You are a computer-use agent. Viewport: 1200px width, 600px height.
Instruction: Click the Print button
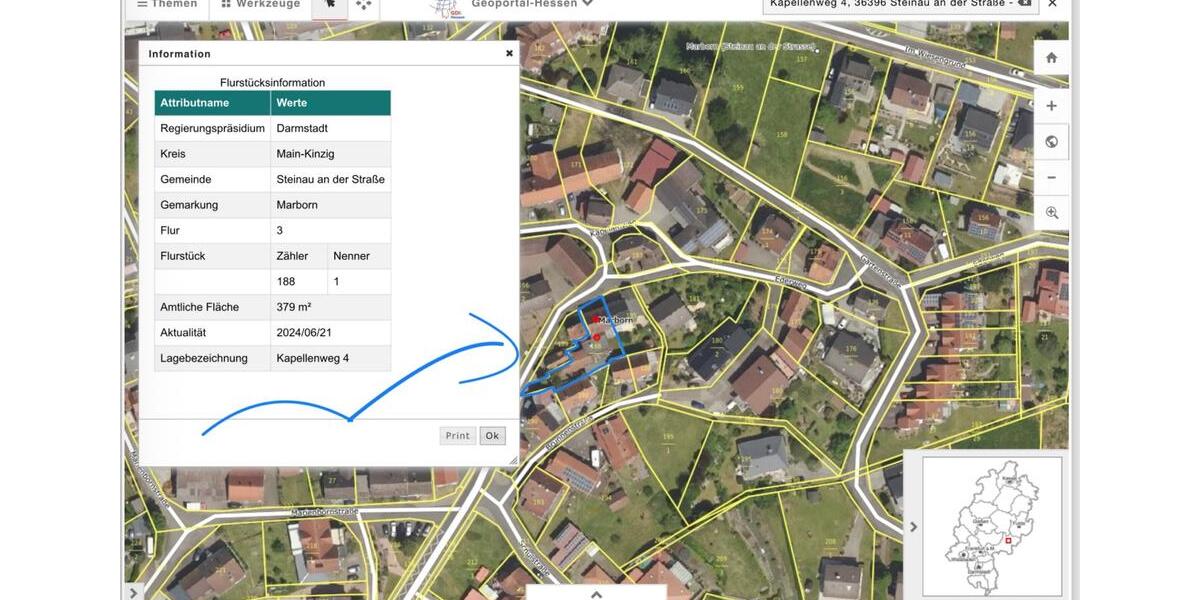pos(458,436)
